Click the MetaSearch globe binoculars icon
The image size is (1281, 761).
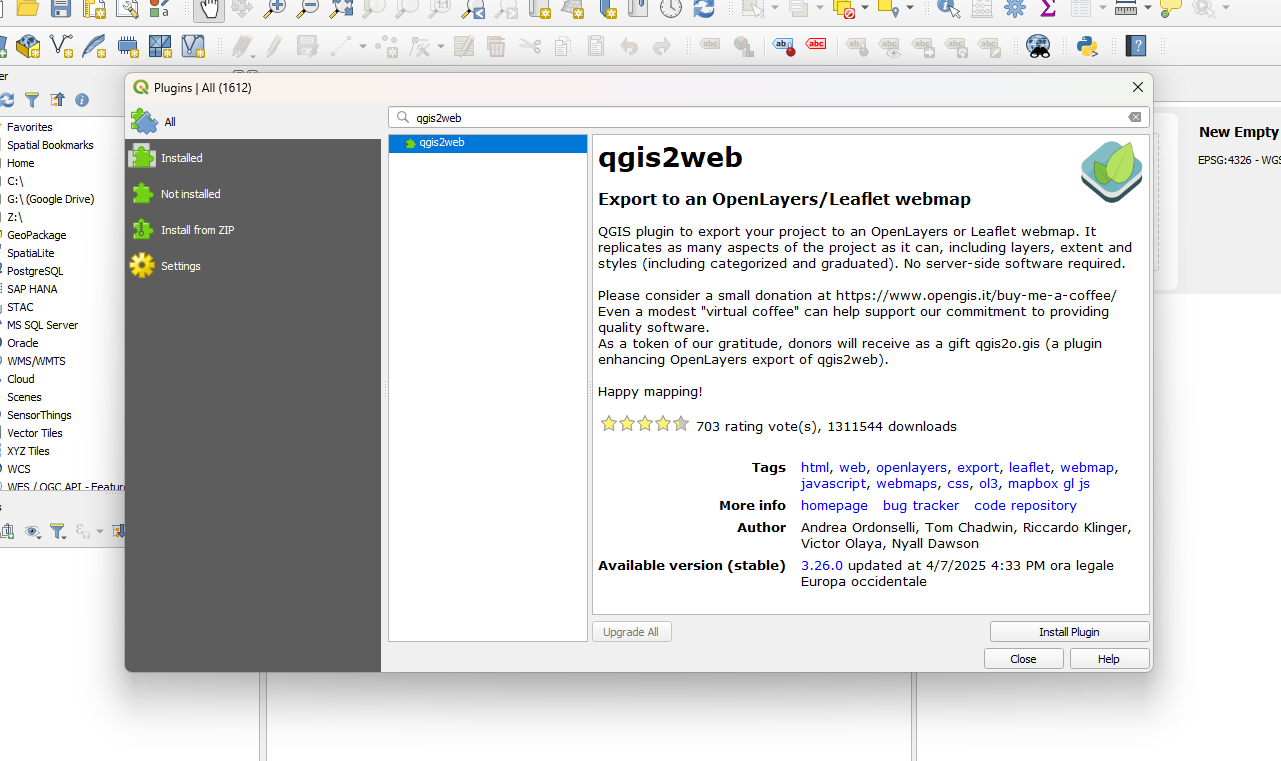pos(1039,45)
